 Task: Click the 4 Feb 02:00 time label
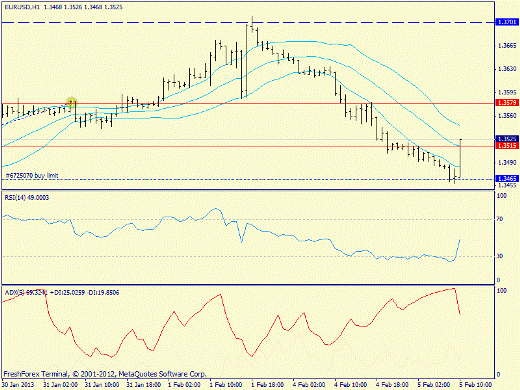click(x=309, y=385)
